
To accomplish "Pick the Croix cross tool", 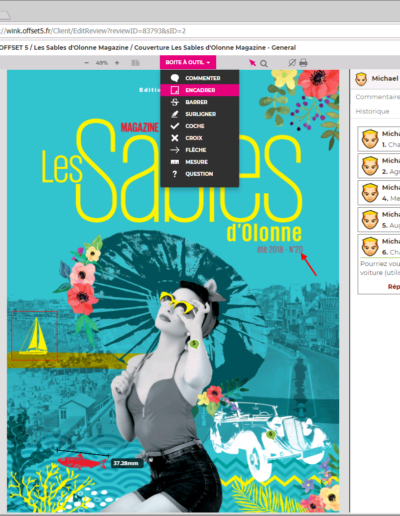I will point(200,138).
